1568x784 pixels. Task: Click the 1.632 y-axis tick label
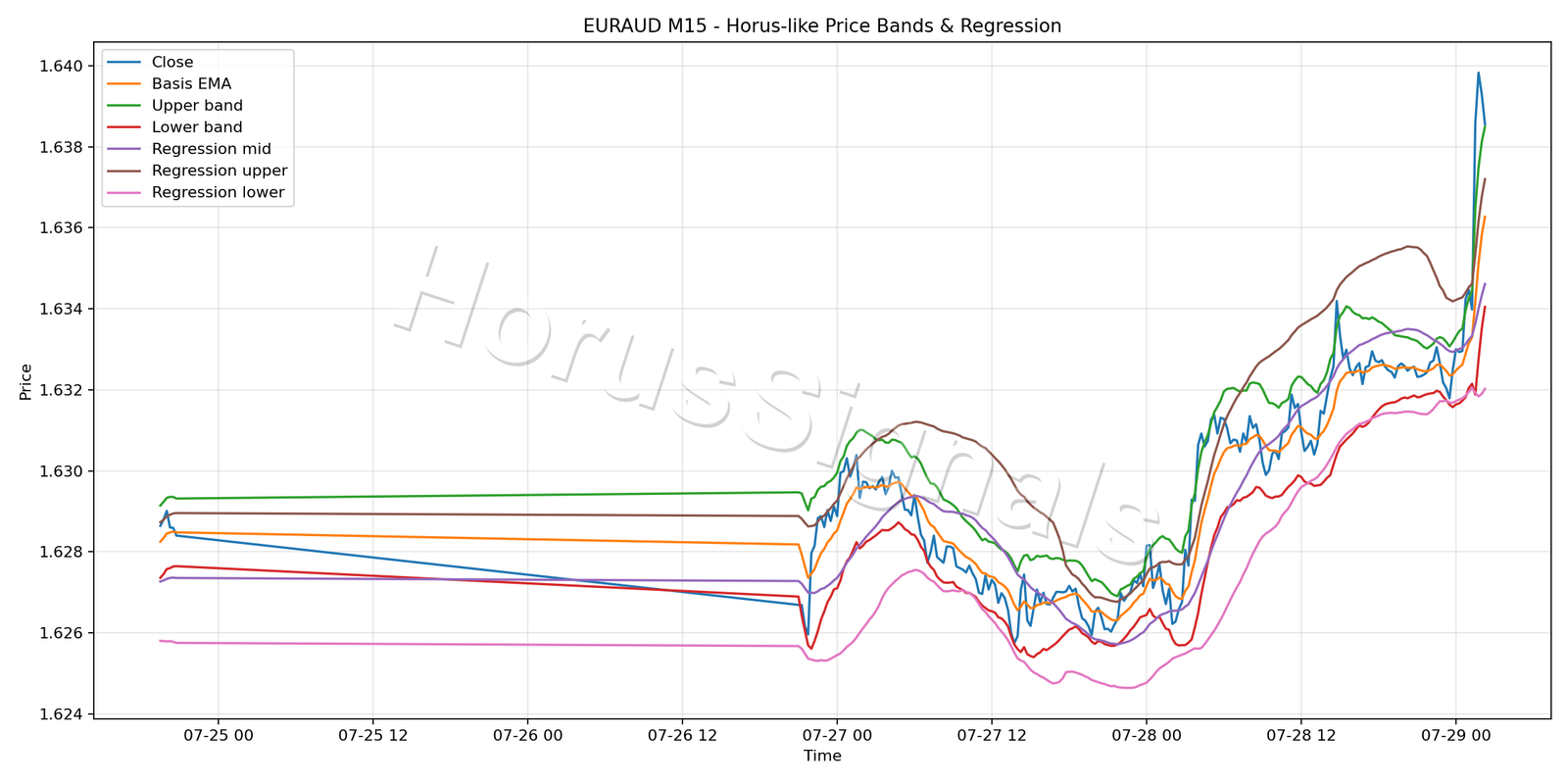click(61, 390)
